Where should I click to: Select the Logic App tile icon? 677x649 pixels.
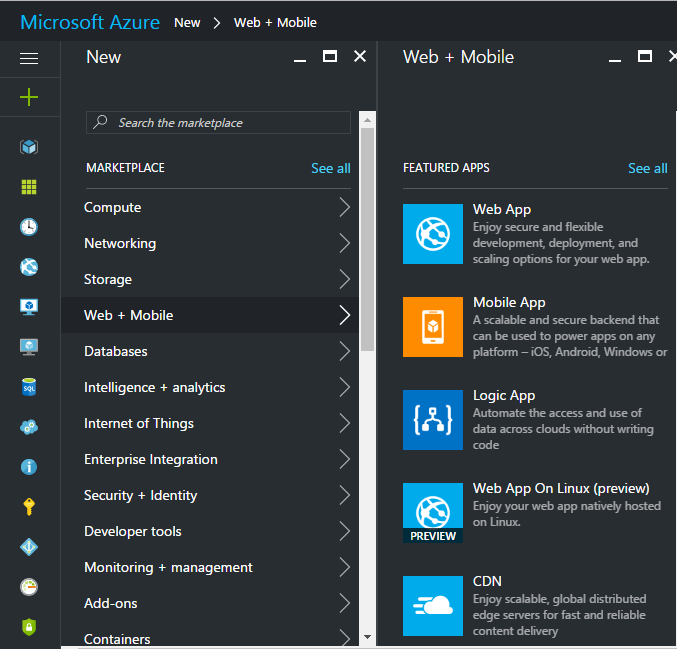[x=433, y=420]
